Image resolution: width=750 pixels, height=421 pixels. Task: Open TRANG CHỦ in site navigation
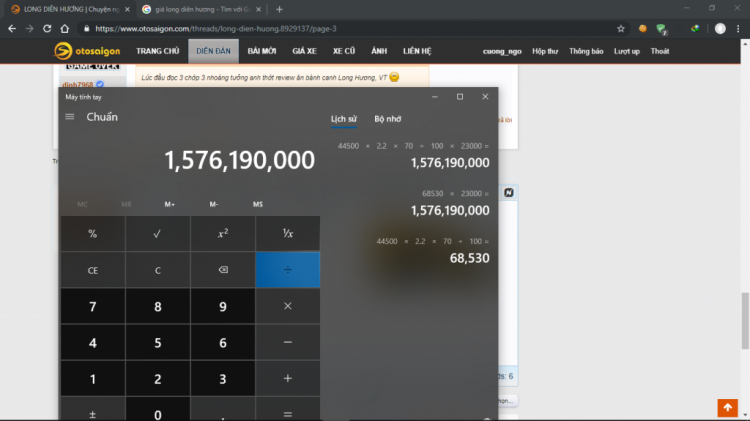coord(157,51)
